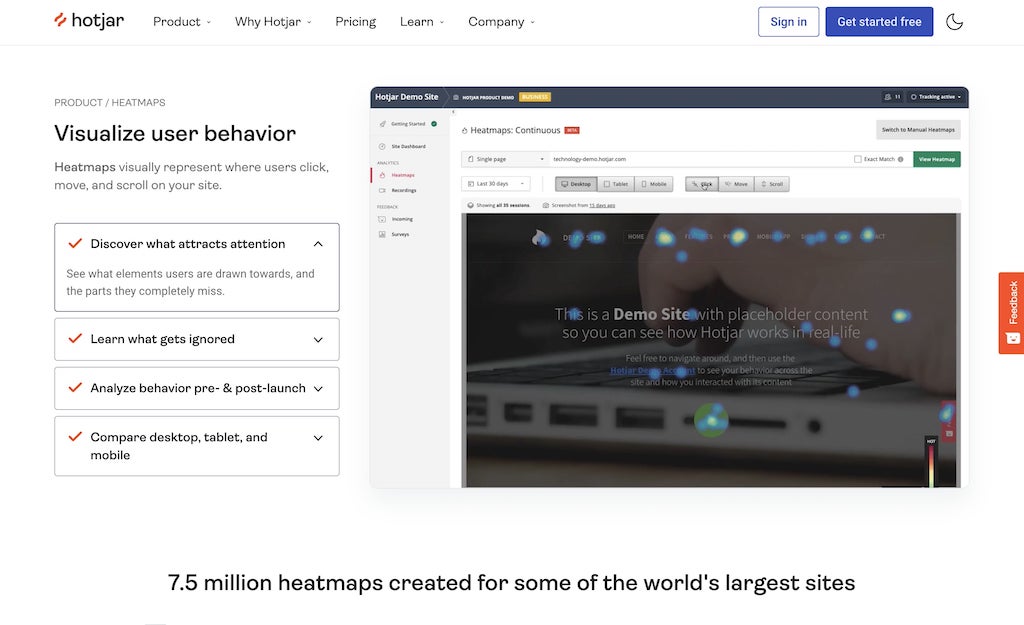1024x625 pixels.
Task: Click the Getting Started rocket icon in demo sidebar
Action: click(x=383, y=123)
